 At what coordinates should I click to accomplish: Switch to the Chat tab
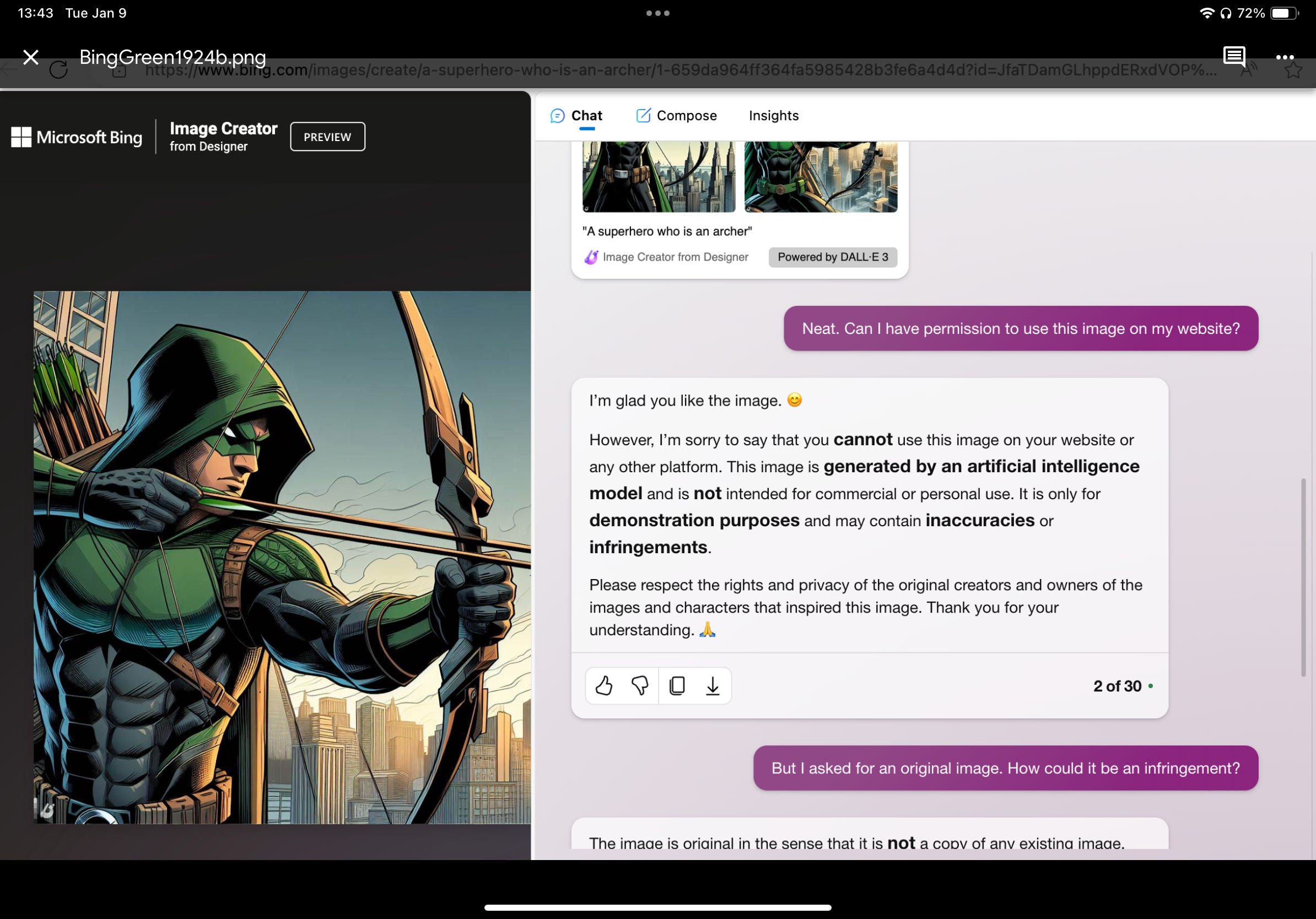coord(576,116)
